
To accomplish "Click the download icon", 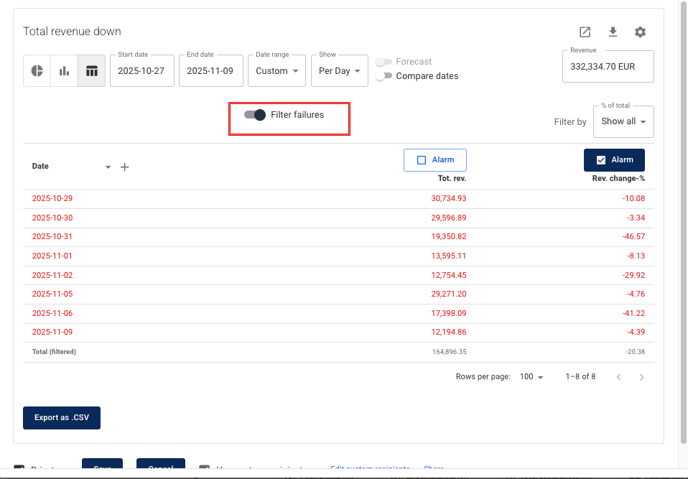I will (x=613, y=32).
